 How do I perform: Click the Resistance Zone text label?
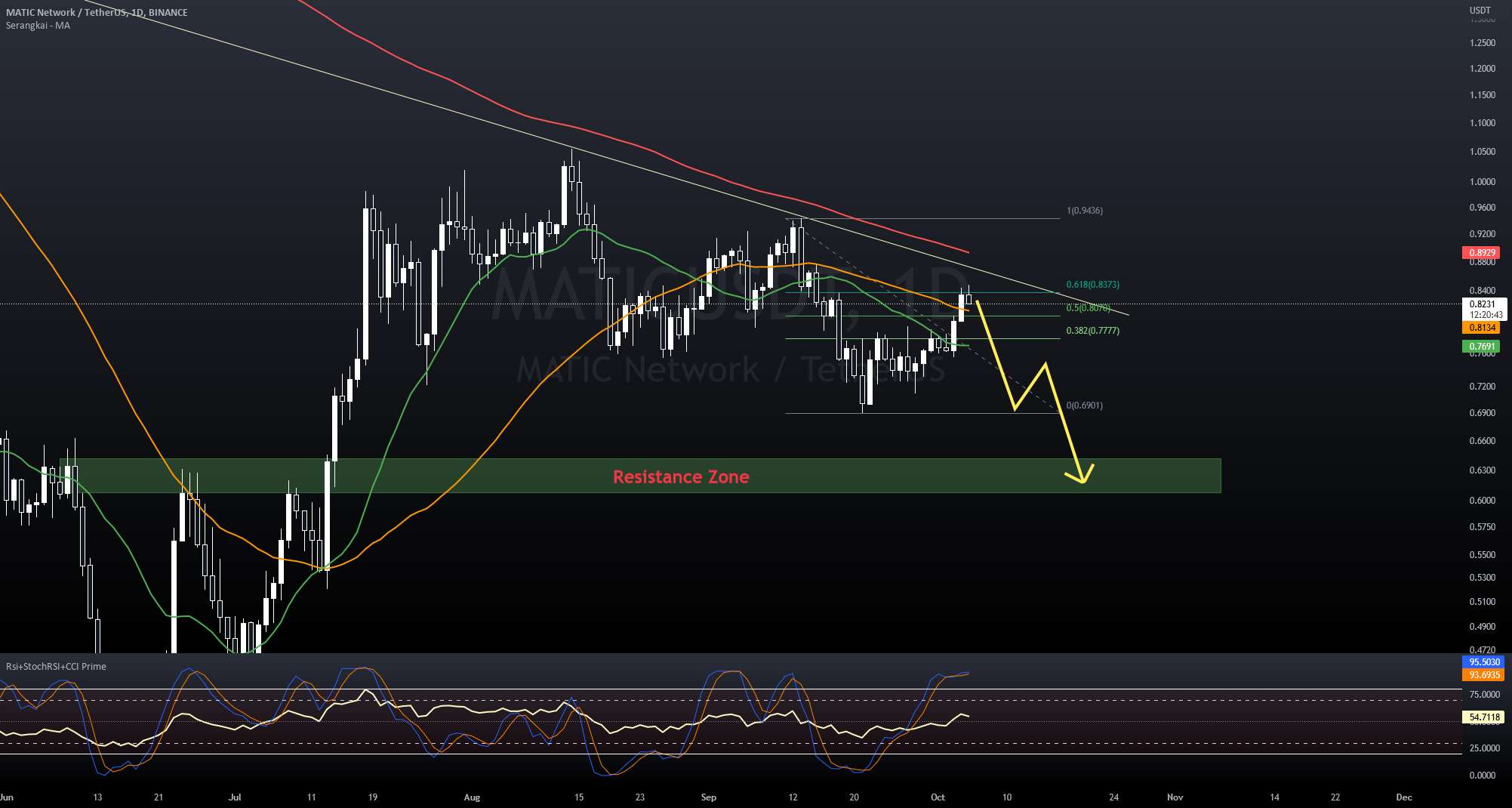pyautogui.click(x=681, y=476)
